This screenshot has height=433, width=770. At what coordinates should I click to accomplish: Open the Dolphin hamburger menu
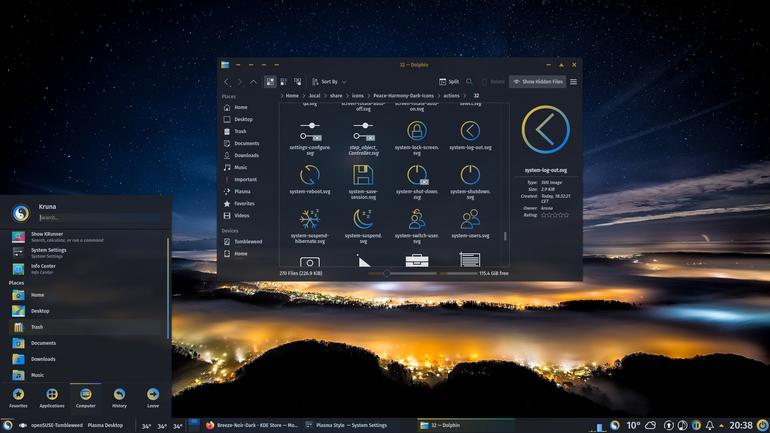tap(574, 81)
